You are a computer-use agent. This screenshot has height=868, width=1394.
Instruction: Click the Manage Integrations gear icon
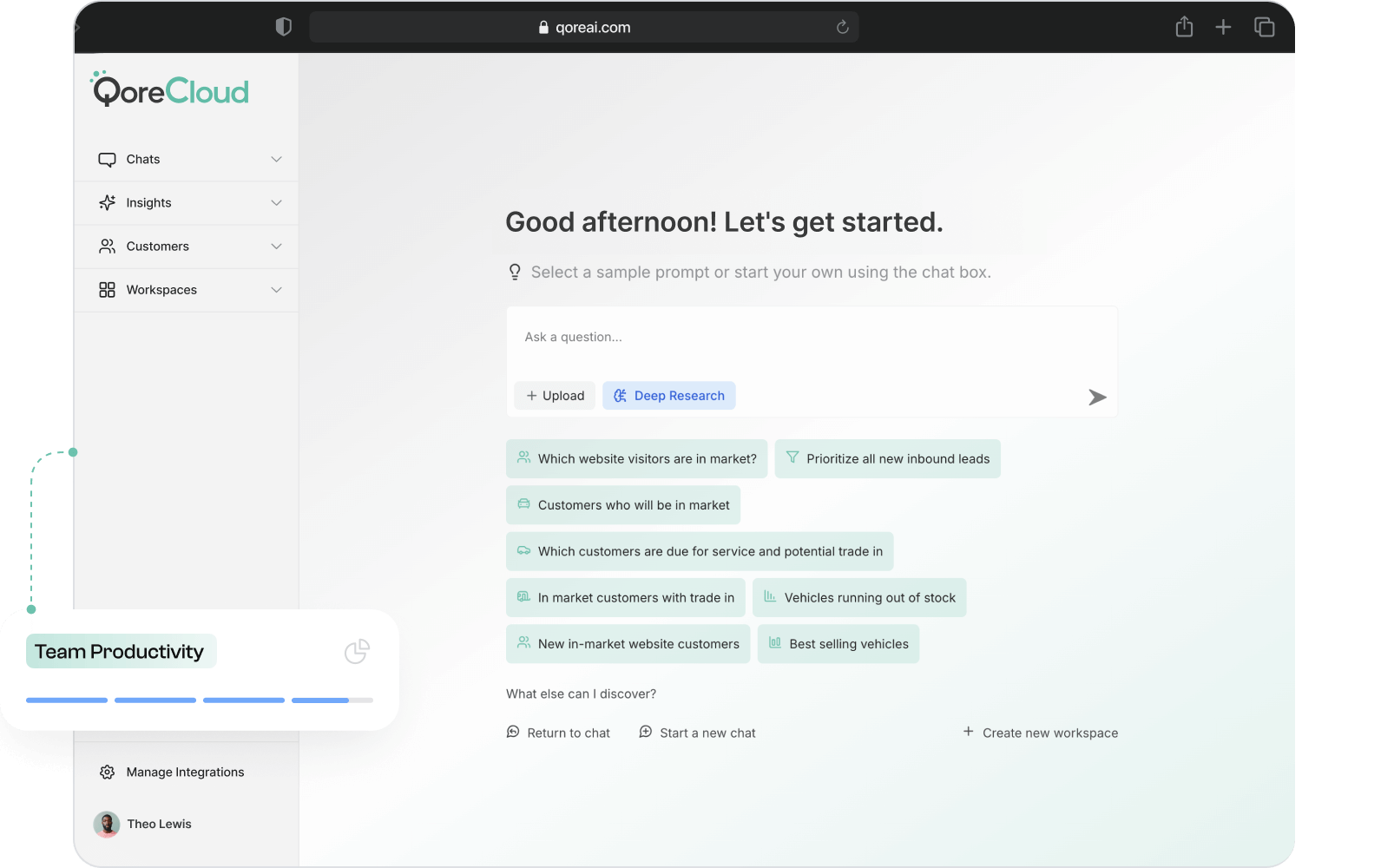[x=107, y=773]
